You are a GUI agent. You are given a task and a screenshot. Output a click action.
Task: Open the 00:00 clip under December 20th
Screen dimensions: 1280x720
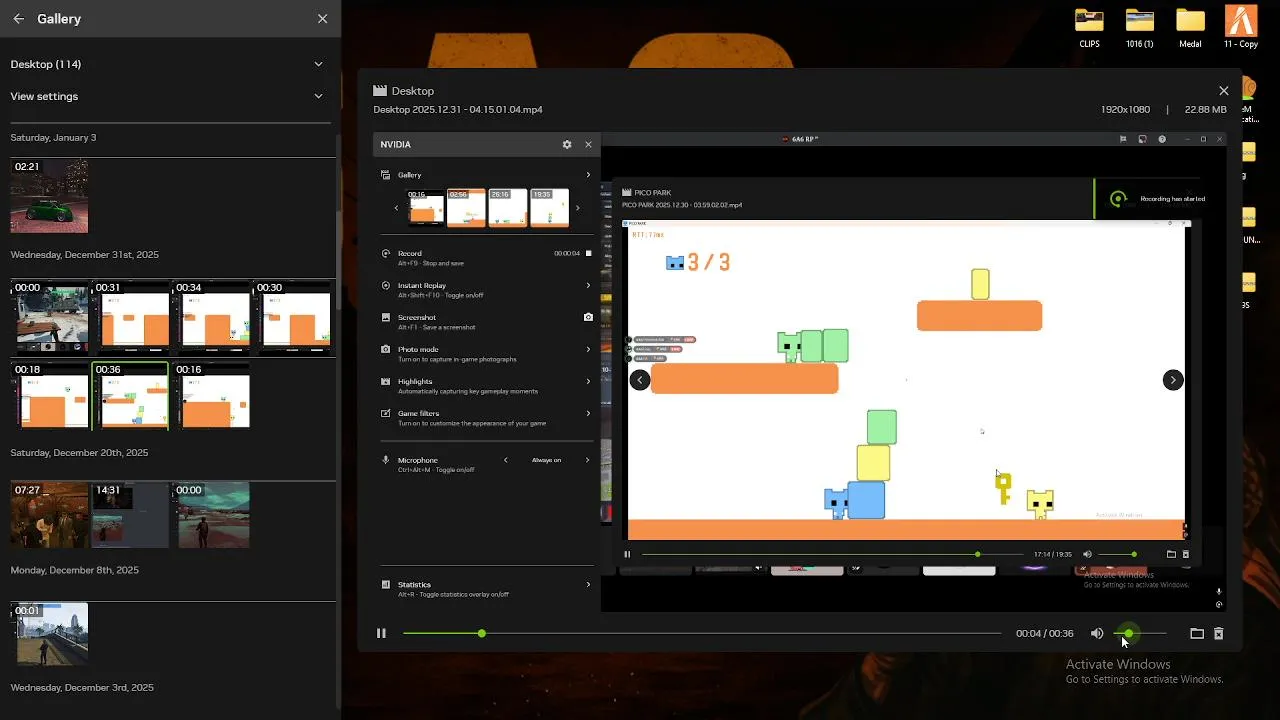pos(211,515)
